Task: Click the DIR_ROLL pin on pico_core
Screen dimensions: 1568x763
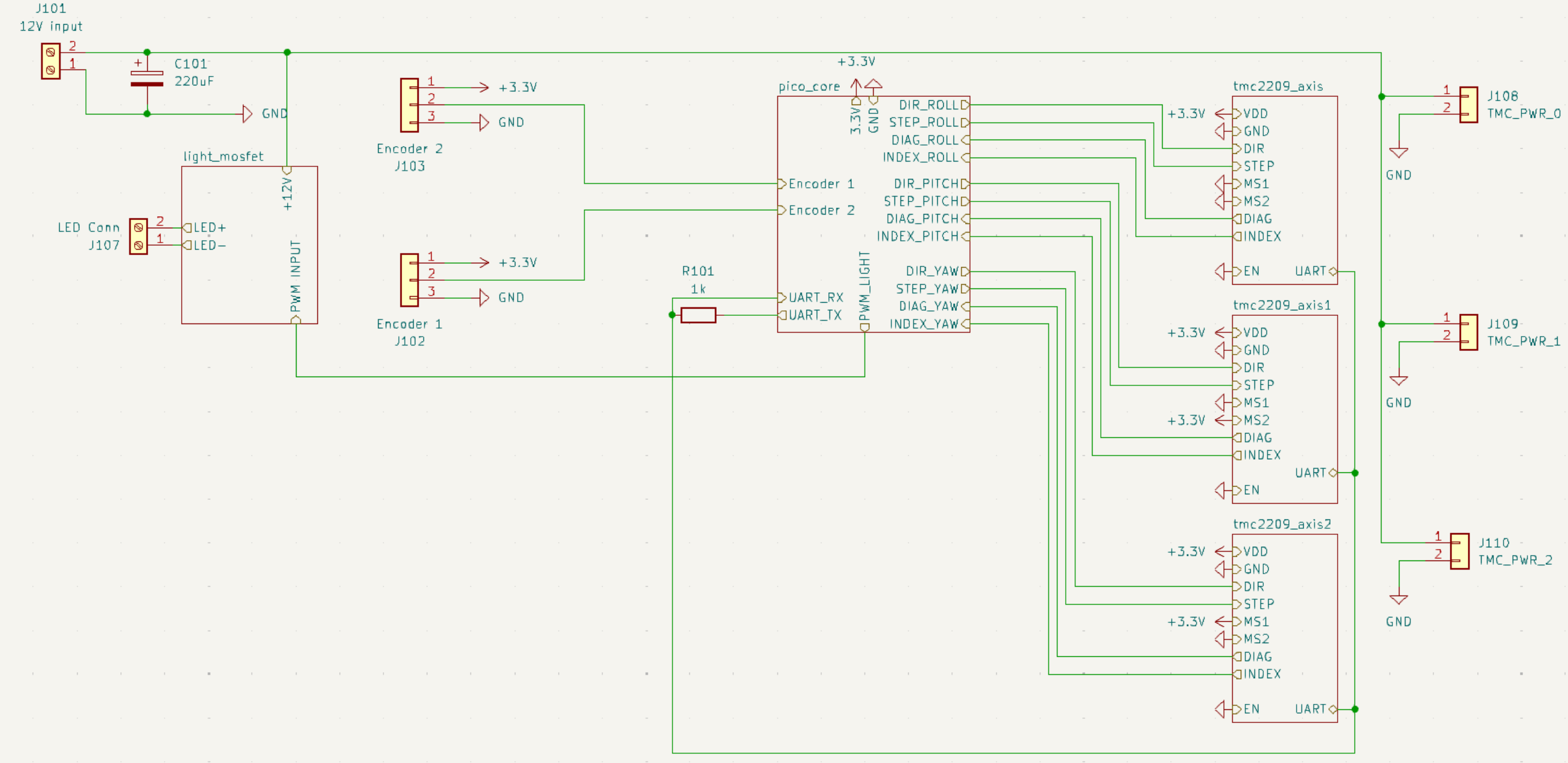Action: (x=934, y=105)
